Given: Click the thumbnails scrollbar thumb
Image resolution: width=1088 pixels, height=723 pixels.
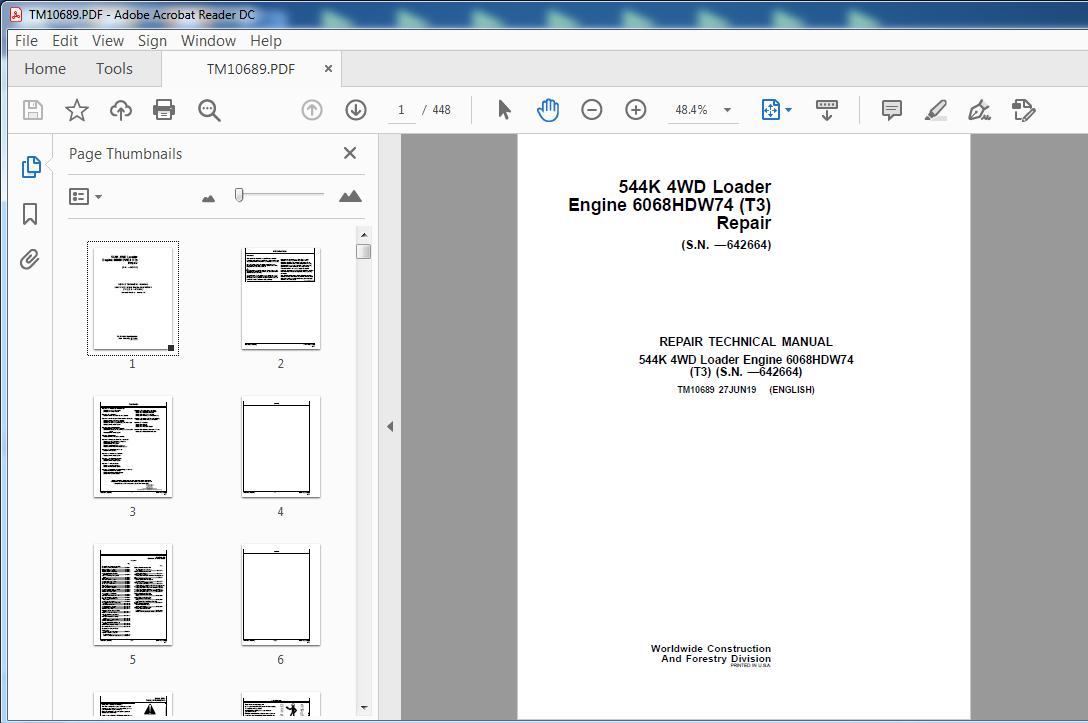Looking at the screenshot, I should [x=364, y=251].
